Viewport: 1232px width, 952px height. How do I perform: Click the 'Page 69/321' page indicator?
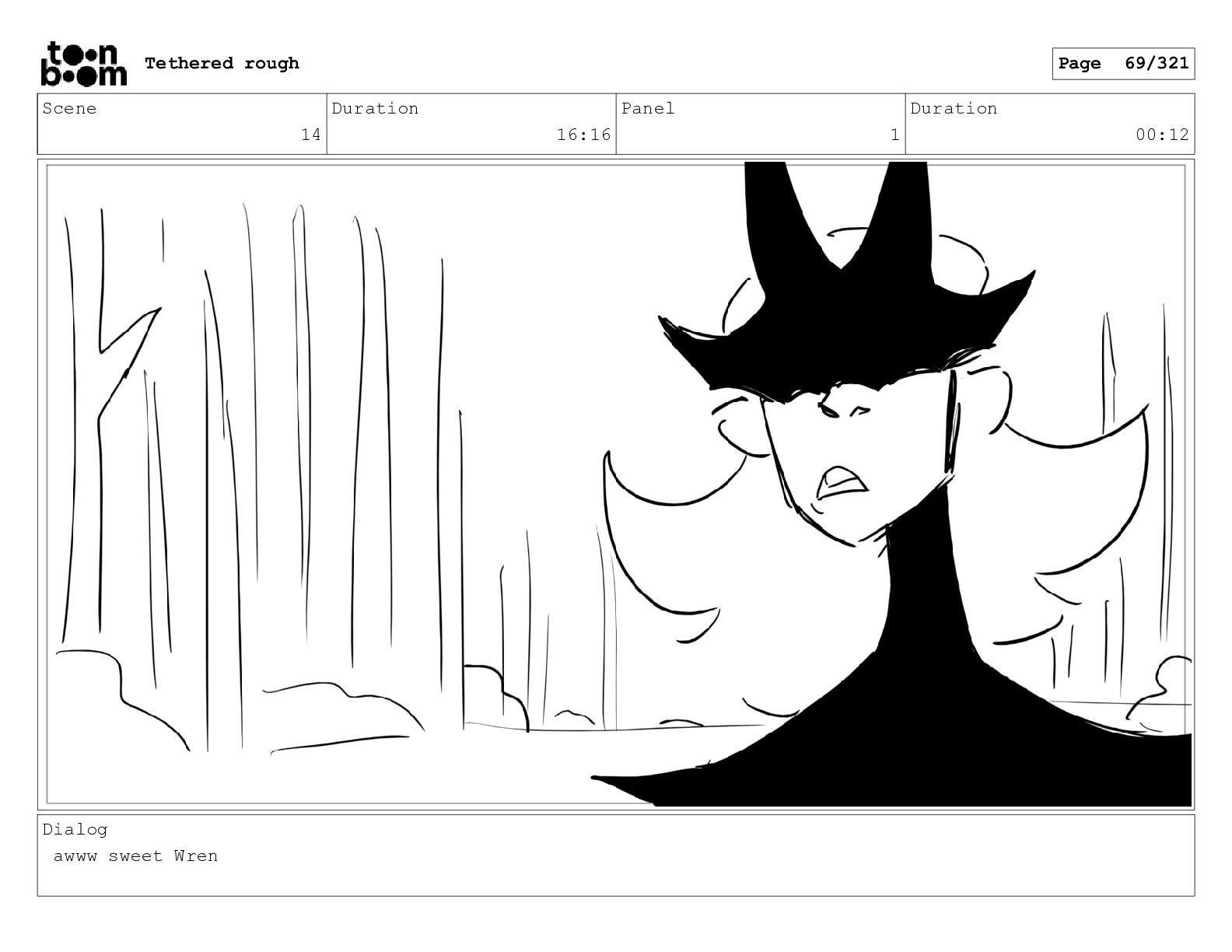coord(1123,64)
